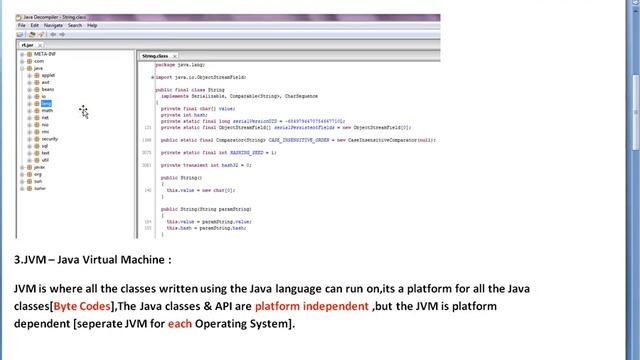Open the File menu
640x360 pixels.
pos(22,25)
